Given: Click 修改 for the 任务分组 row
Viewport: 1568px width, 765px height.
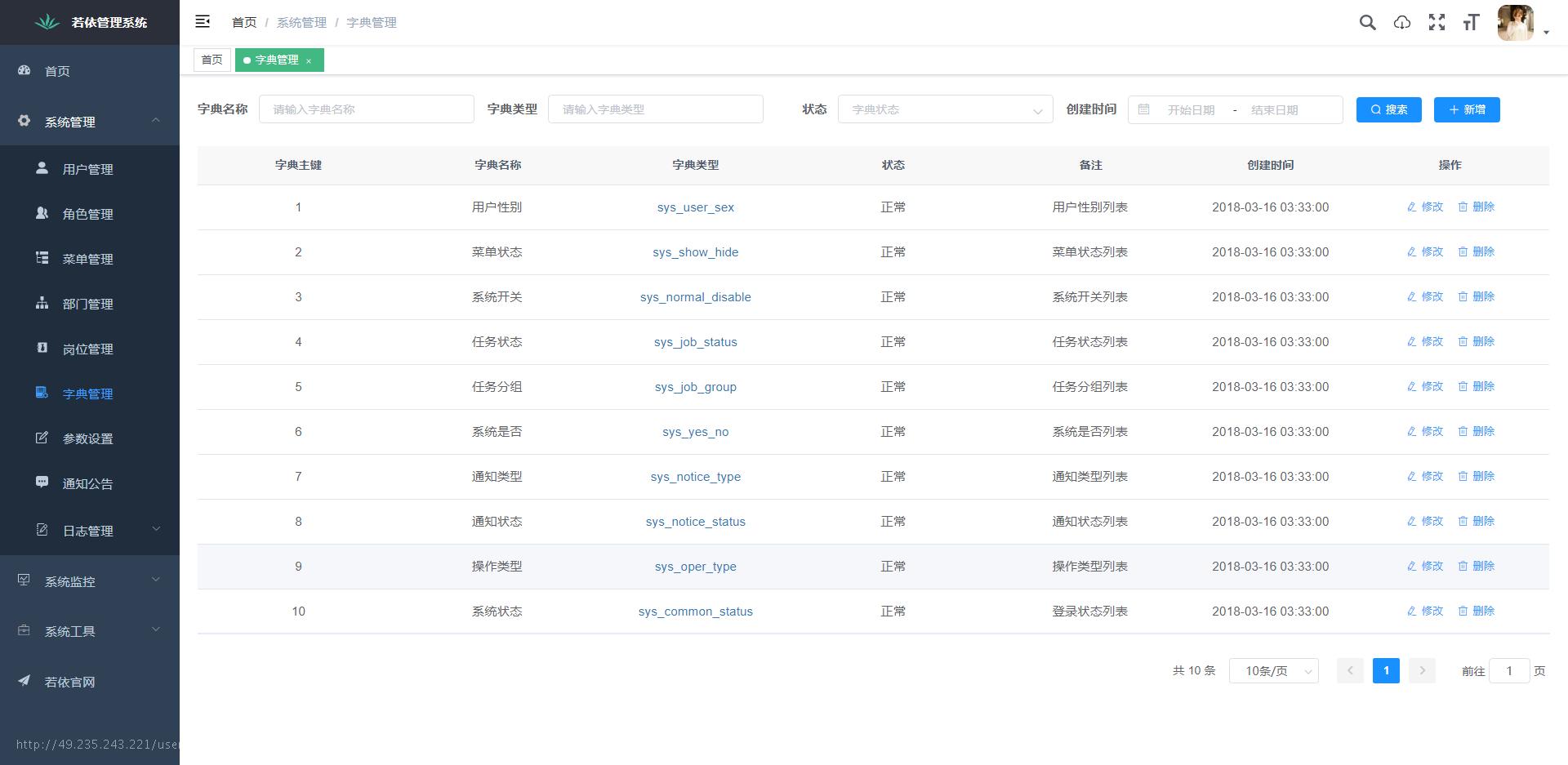Looking at the screenshot, I should [x=1425, y=386].
